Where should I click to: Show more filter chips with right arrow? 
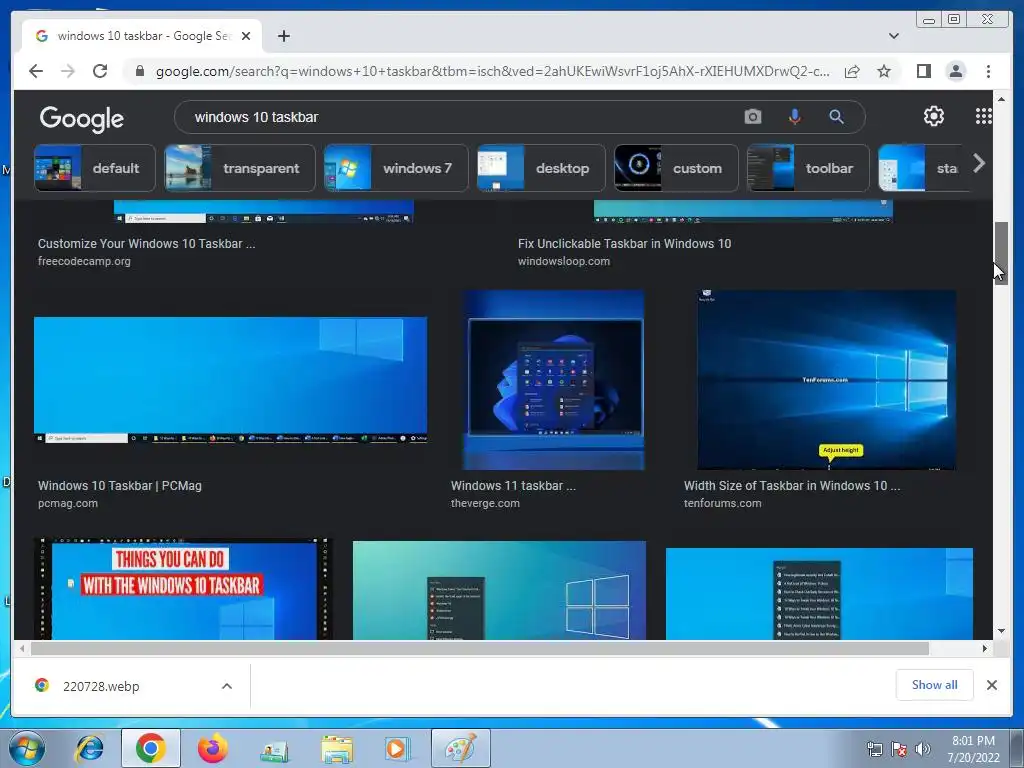tap(978, 163)
